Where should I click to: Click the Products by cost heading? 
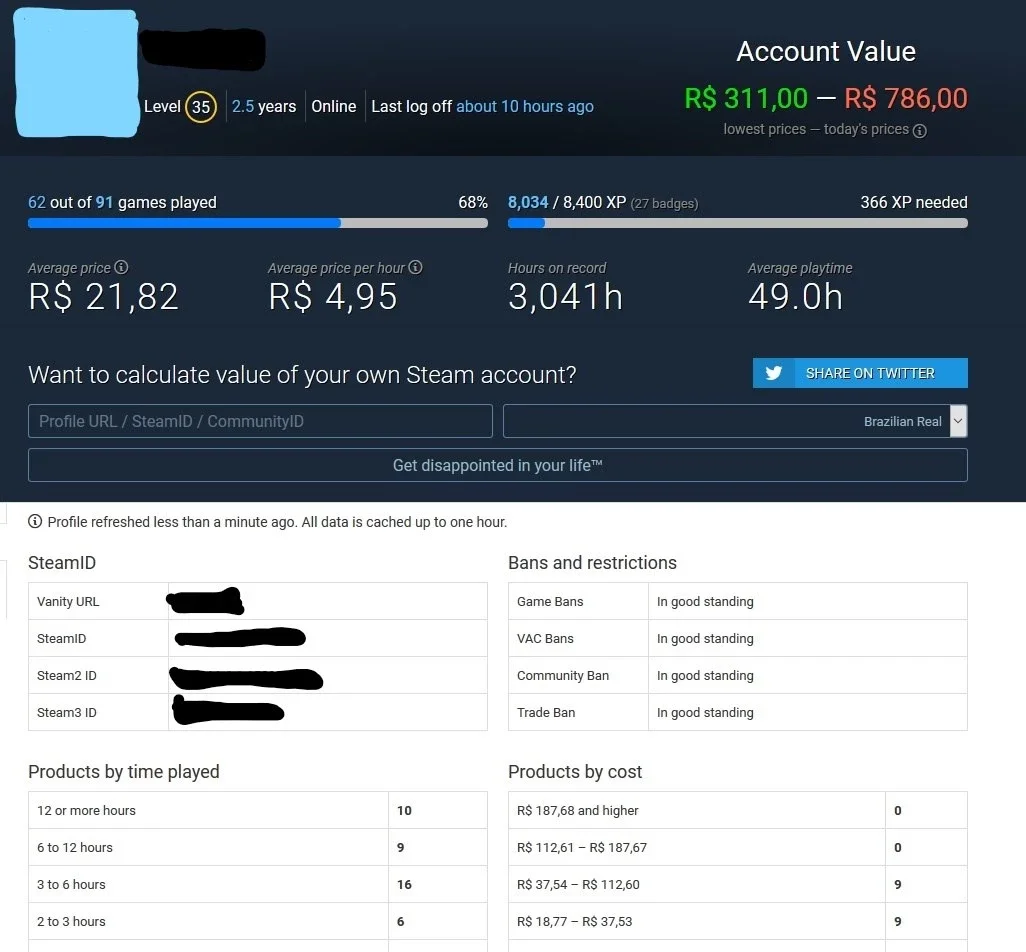pyautogui.click(x=575, y=772)
